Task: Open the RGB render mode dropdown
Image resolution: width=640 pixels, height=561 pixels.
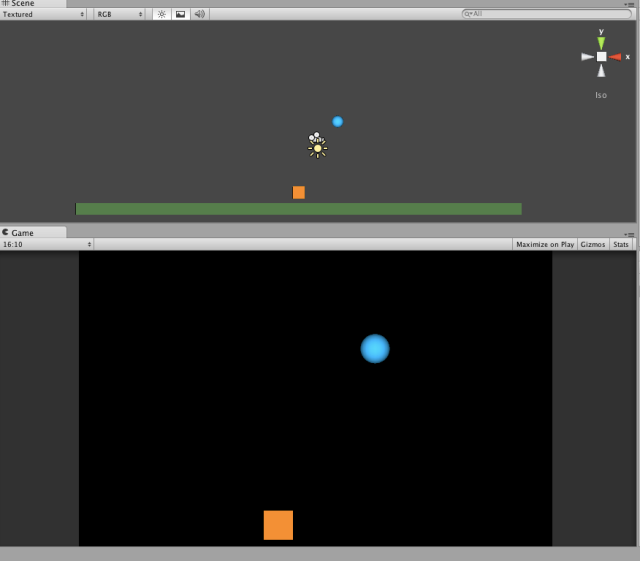Action: pos(119,14)
